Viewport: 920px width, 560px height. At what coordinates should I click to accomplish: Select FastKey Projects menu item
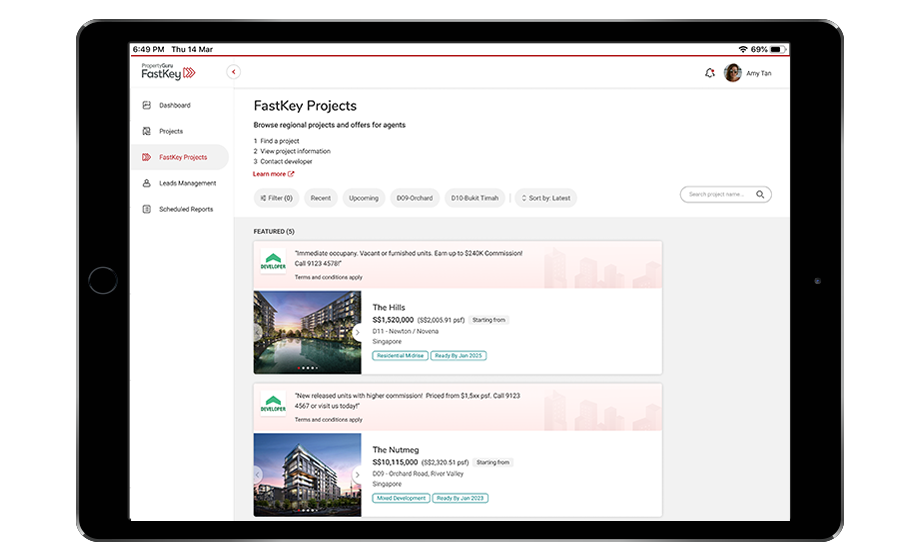[x=180, y=157]
